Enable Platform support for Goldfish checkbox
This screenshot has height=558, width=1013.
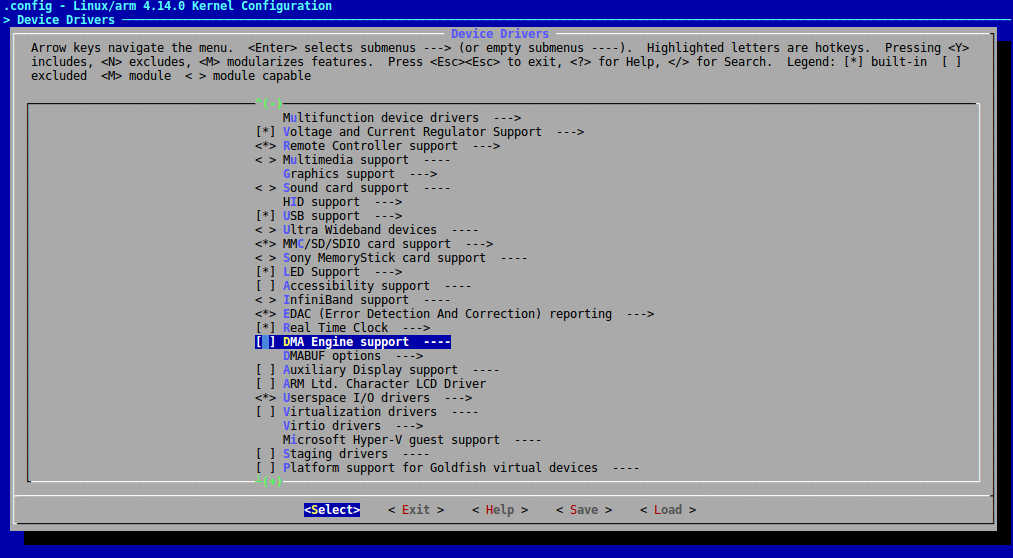(x=266, y=468)
